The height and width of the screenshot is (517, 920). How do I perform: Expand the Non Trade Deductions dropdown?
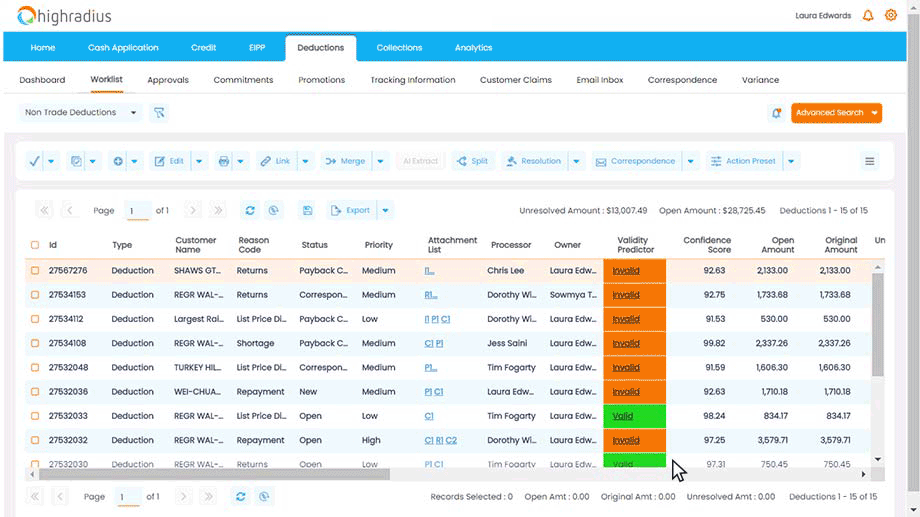[133, 113]
